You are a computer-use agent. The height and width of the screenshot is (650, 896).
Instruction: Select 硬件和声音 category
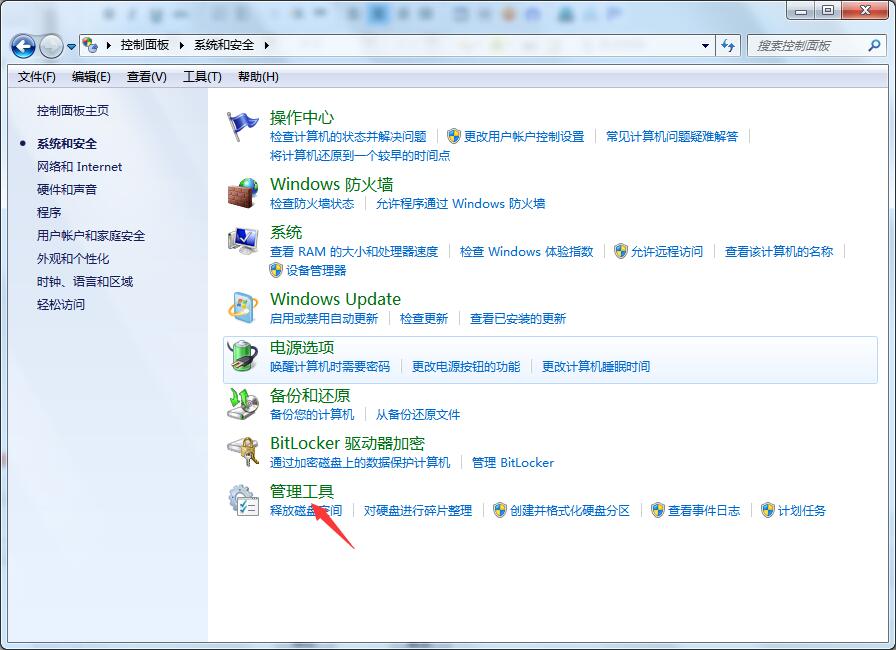[67, 190]
